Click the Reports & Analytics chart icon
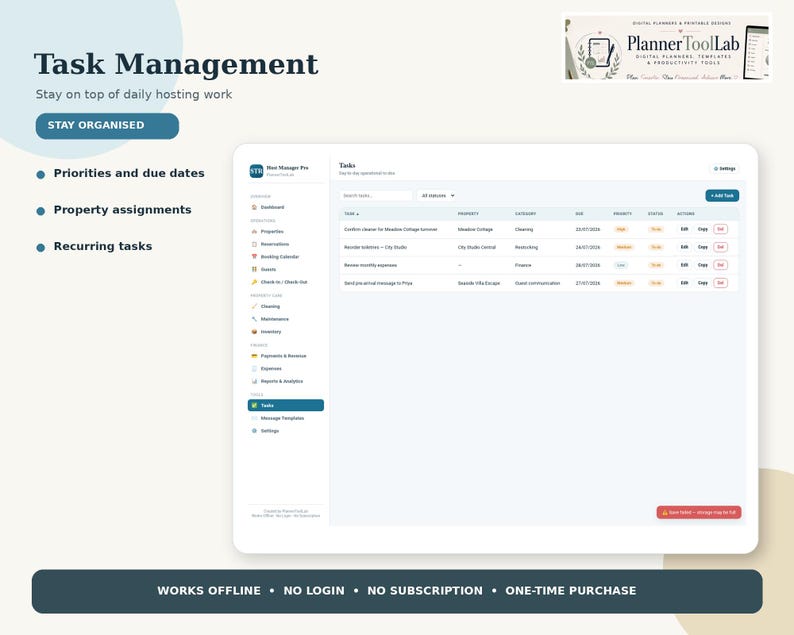Viewport: 794px width, 635px height. (254, 381)
